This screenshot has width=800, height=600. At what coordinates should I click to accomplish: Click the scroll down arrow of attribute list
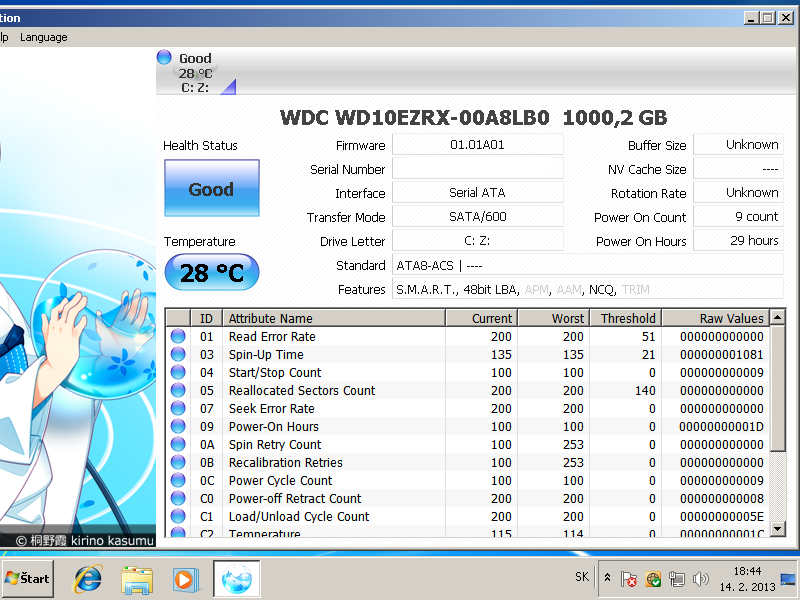[x=777, y=528]
